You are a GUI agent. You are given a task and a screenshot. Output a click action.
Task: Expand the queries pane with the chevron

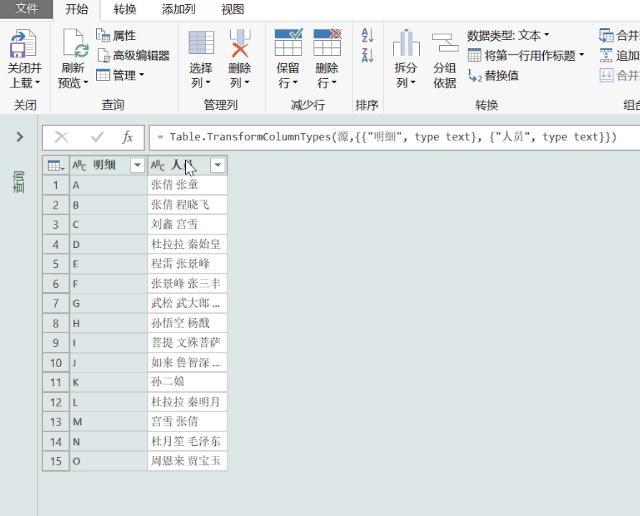tap(19, 137)
